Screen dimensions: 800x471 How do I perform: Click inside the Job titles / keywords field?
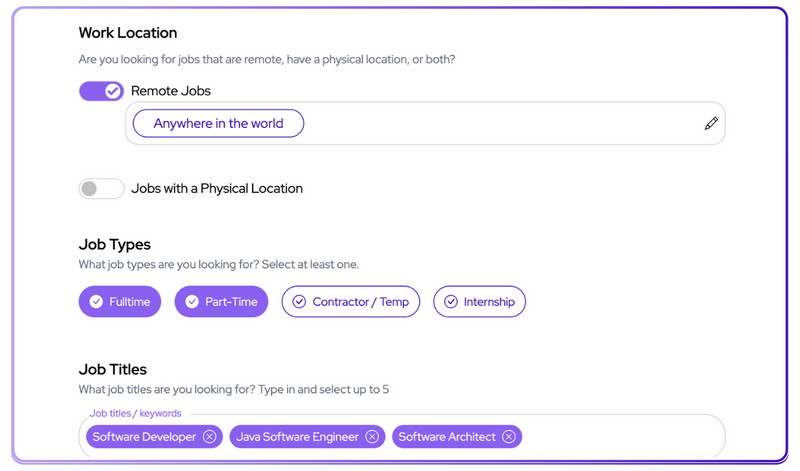620,437
